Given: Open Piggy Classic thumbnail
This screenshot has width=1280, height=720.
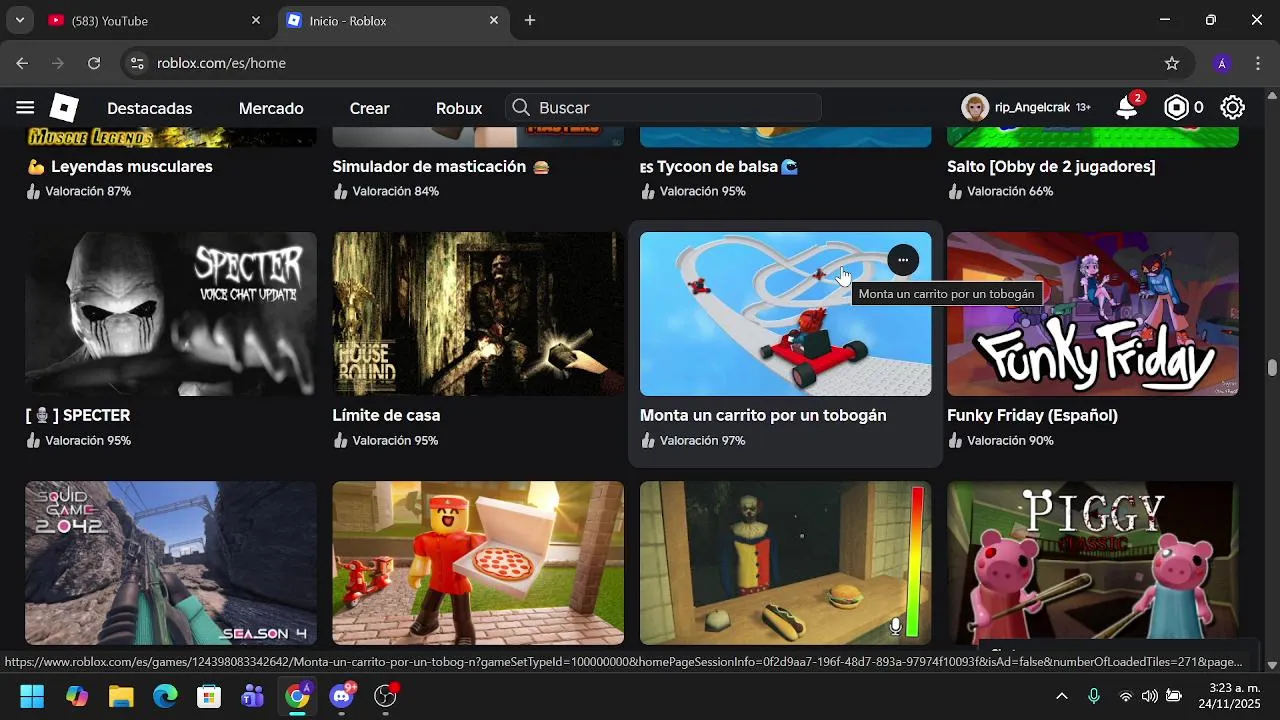Looking at the screenshot, I should point(1093,563).
